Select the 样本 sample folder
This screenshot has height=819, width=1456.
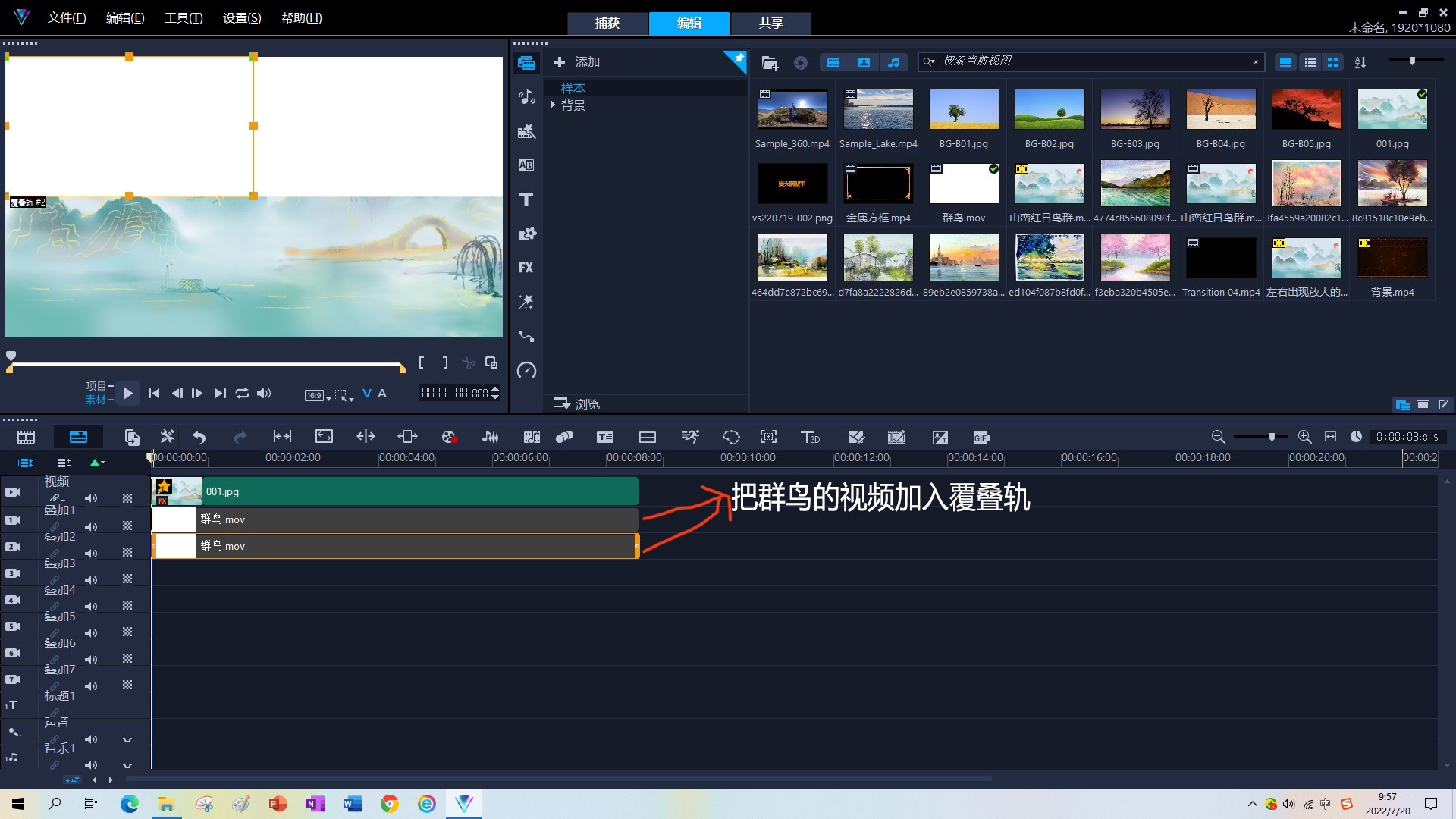tap(573, 88)
